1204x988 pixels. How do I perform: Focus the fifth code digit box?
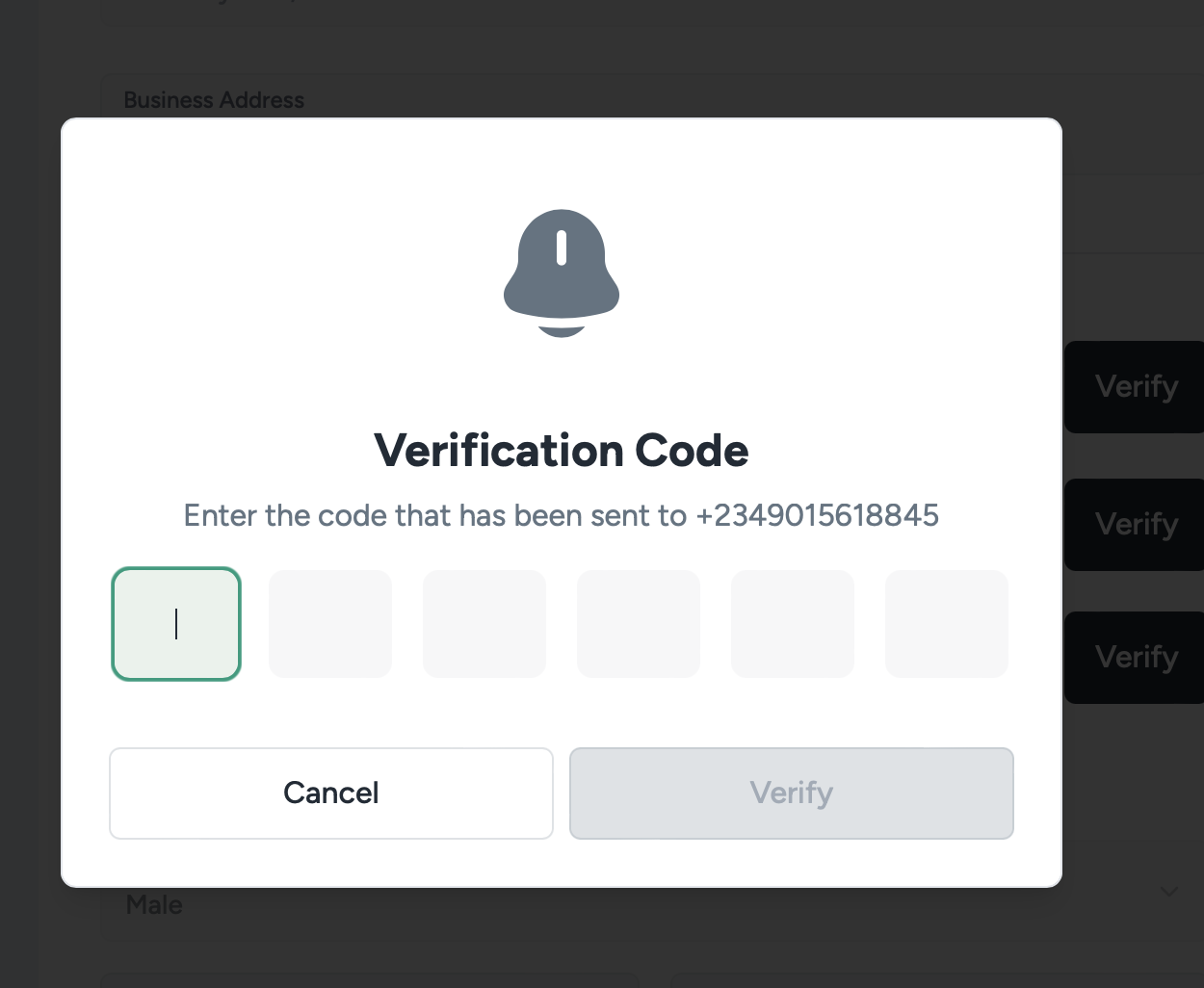[x=793, y=624]
